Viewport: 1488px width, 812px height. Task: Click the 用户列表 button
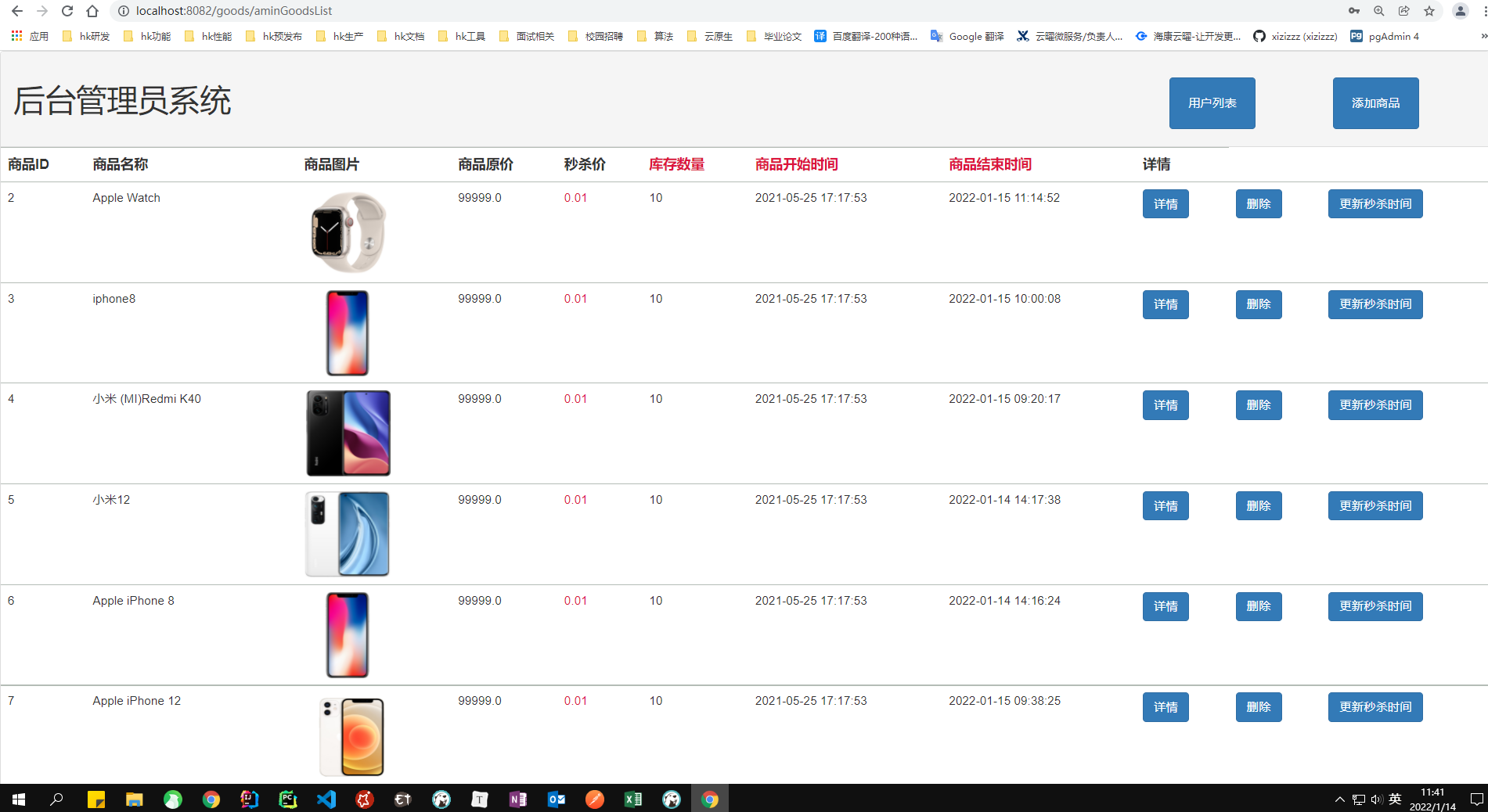(x=1212, y=102)
